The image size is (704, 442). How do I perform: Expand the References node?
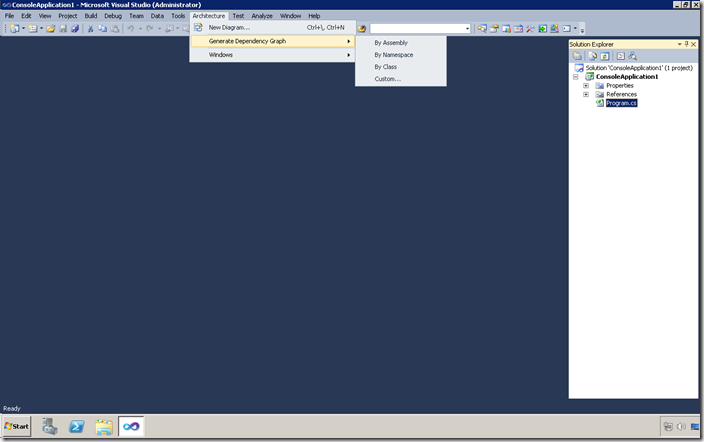[586, 95]
